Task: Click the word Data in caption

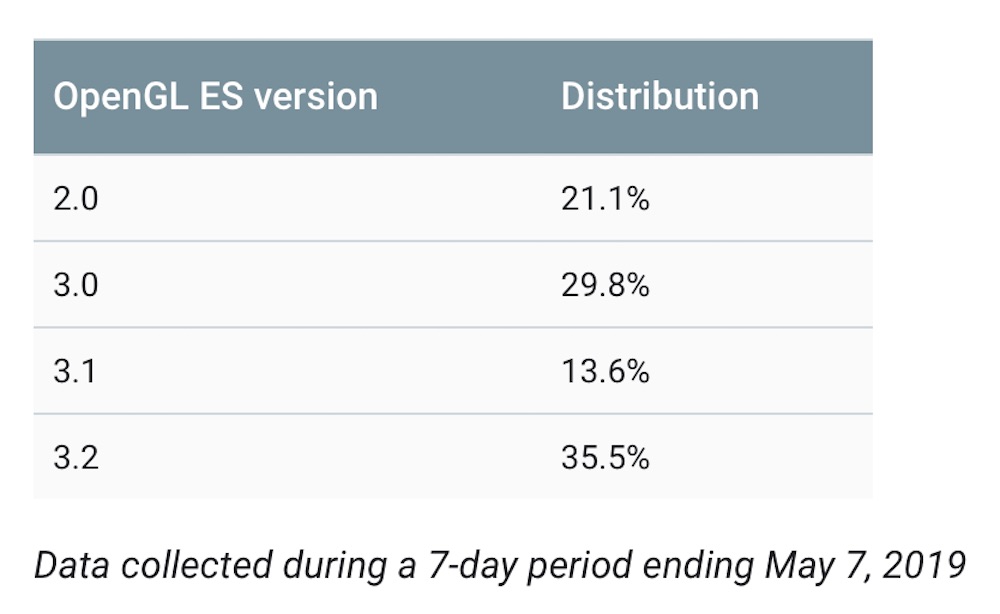Action: click(x=71, y=566)
